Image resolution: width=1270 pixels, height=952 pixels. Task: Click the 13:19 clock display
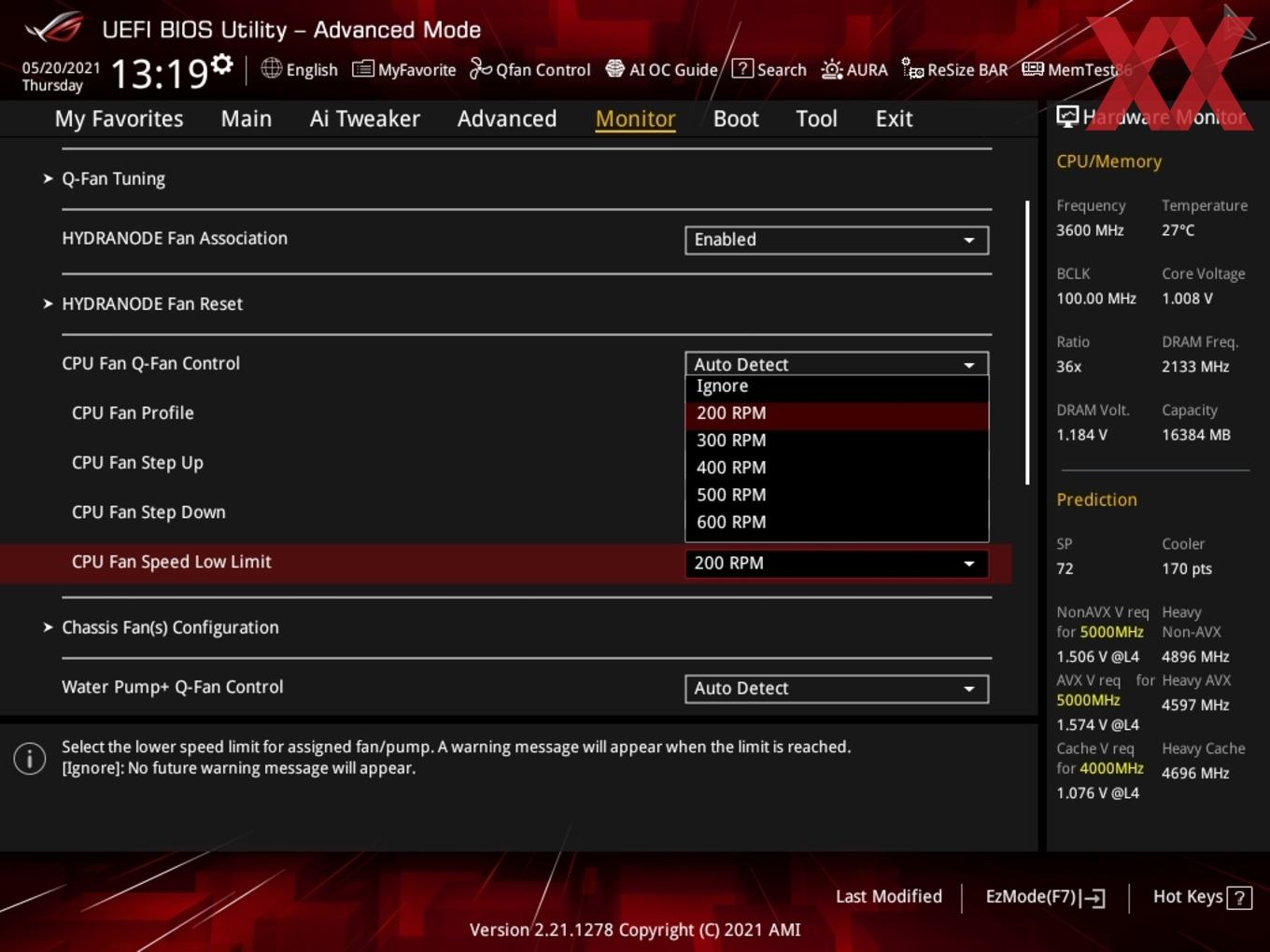tap(159, 73)
